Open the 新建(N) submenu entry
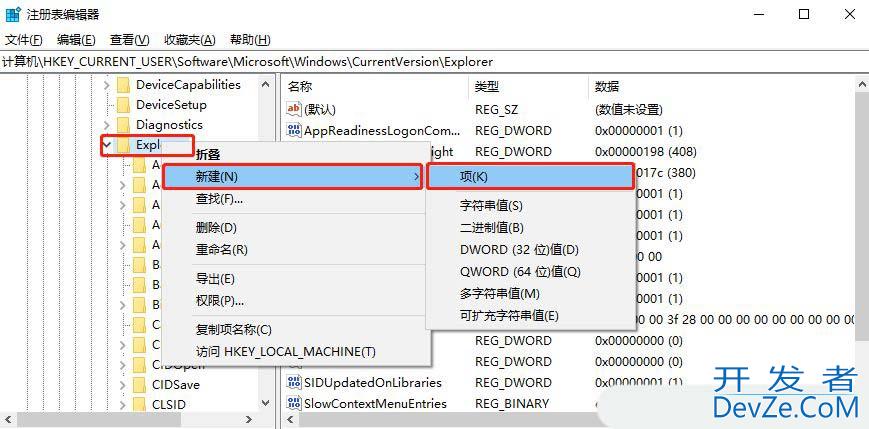 click(293, 177)
